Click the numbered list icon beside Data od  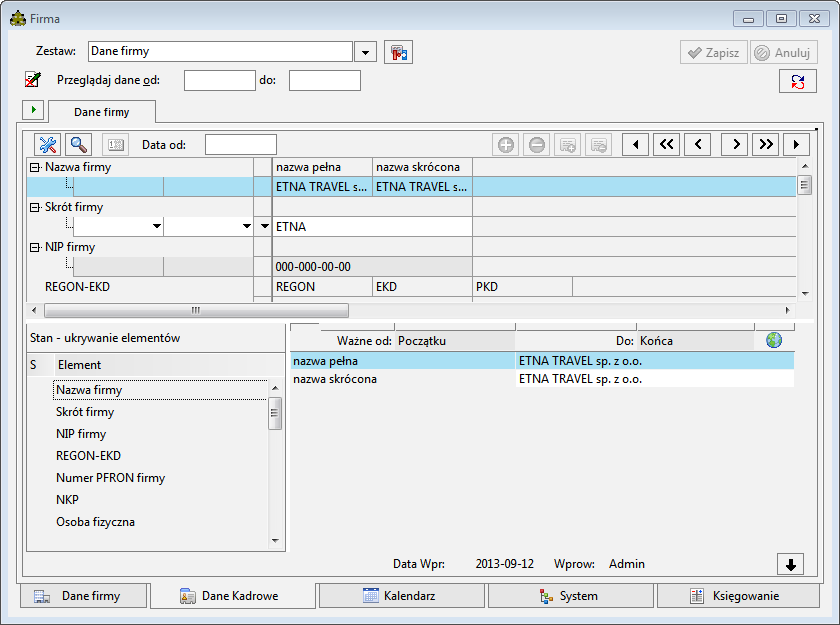[x=115, y=145]
